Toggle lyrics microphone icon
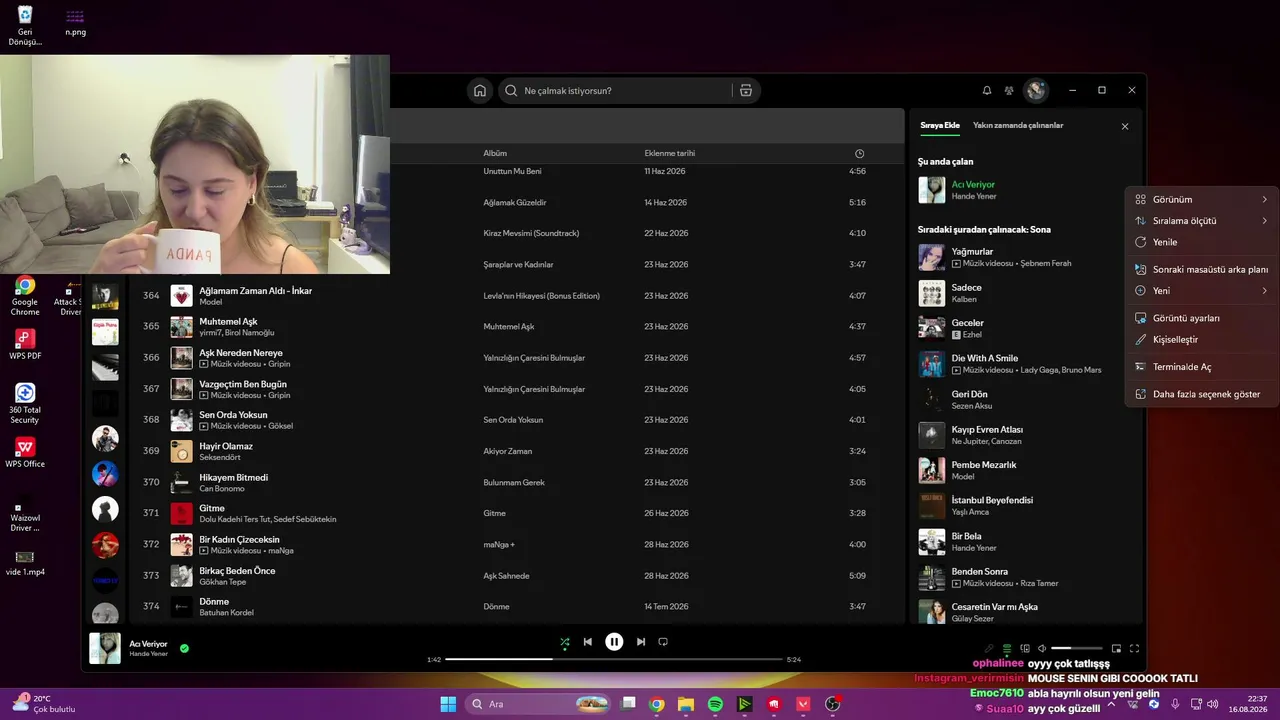The height and width of the screenshot is (720, 1280). pyautogui.click(x=989, y=649)
